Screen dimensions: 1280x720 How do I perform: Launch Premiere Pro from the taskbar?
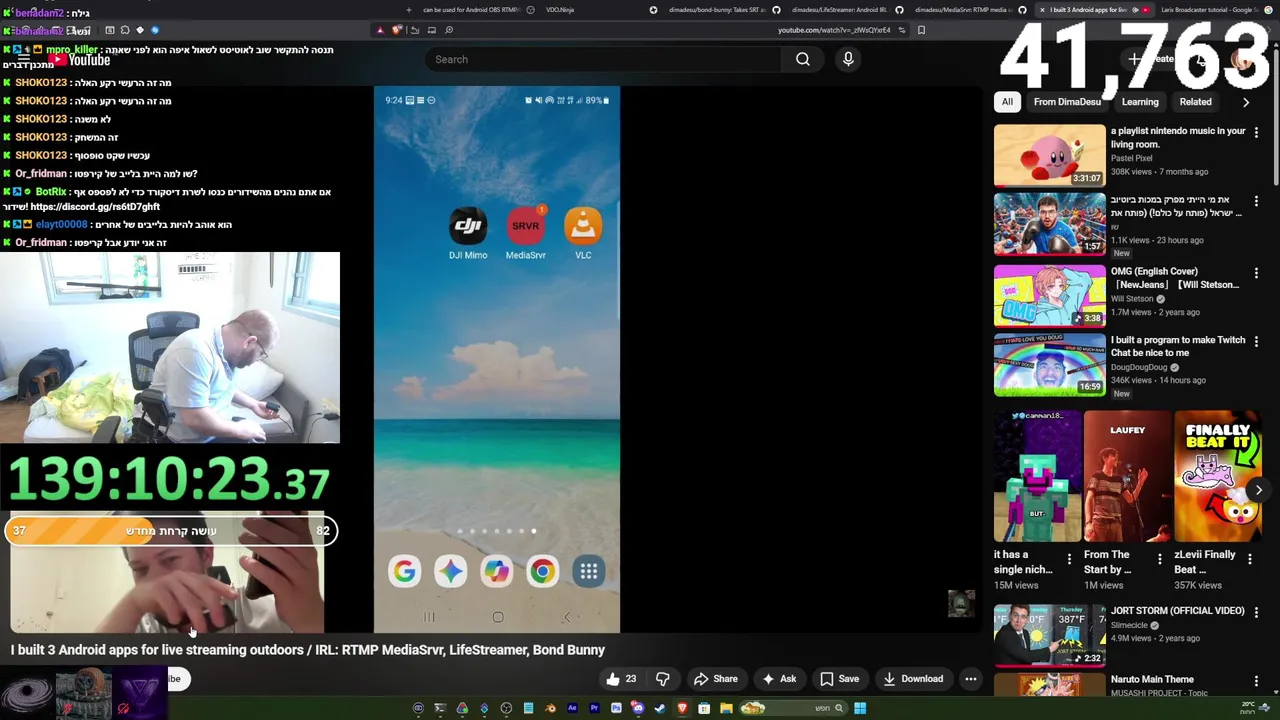point(594,708)
